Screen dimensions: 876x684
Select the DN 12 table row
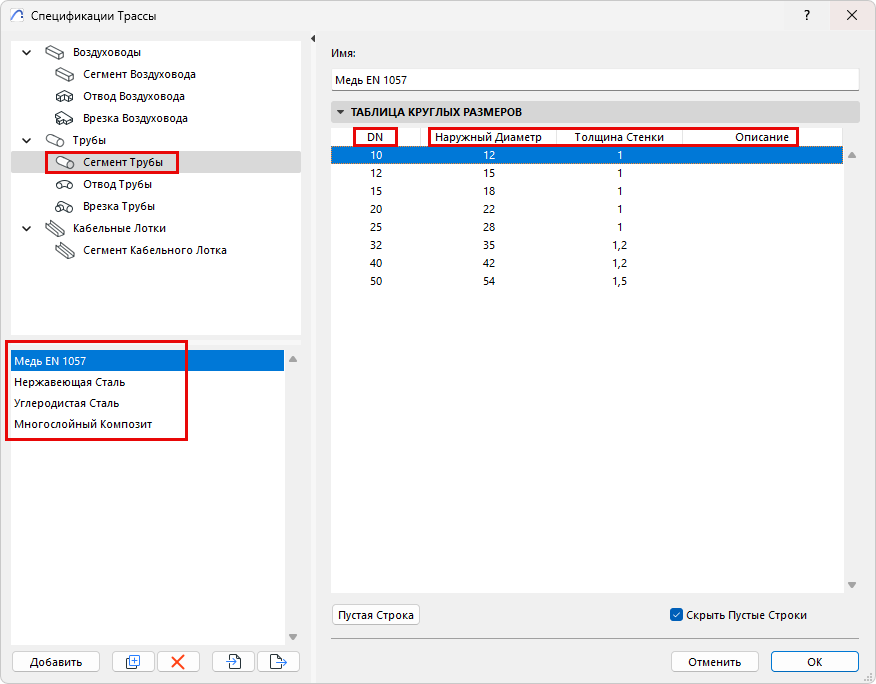coord(587,173)
